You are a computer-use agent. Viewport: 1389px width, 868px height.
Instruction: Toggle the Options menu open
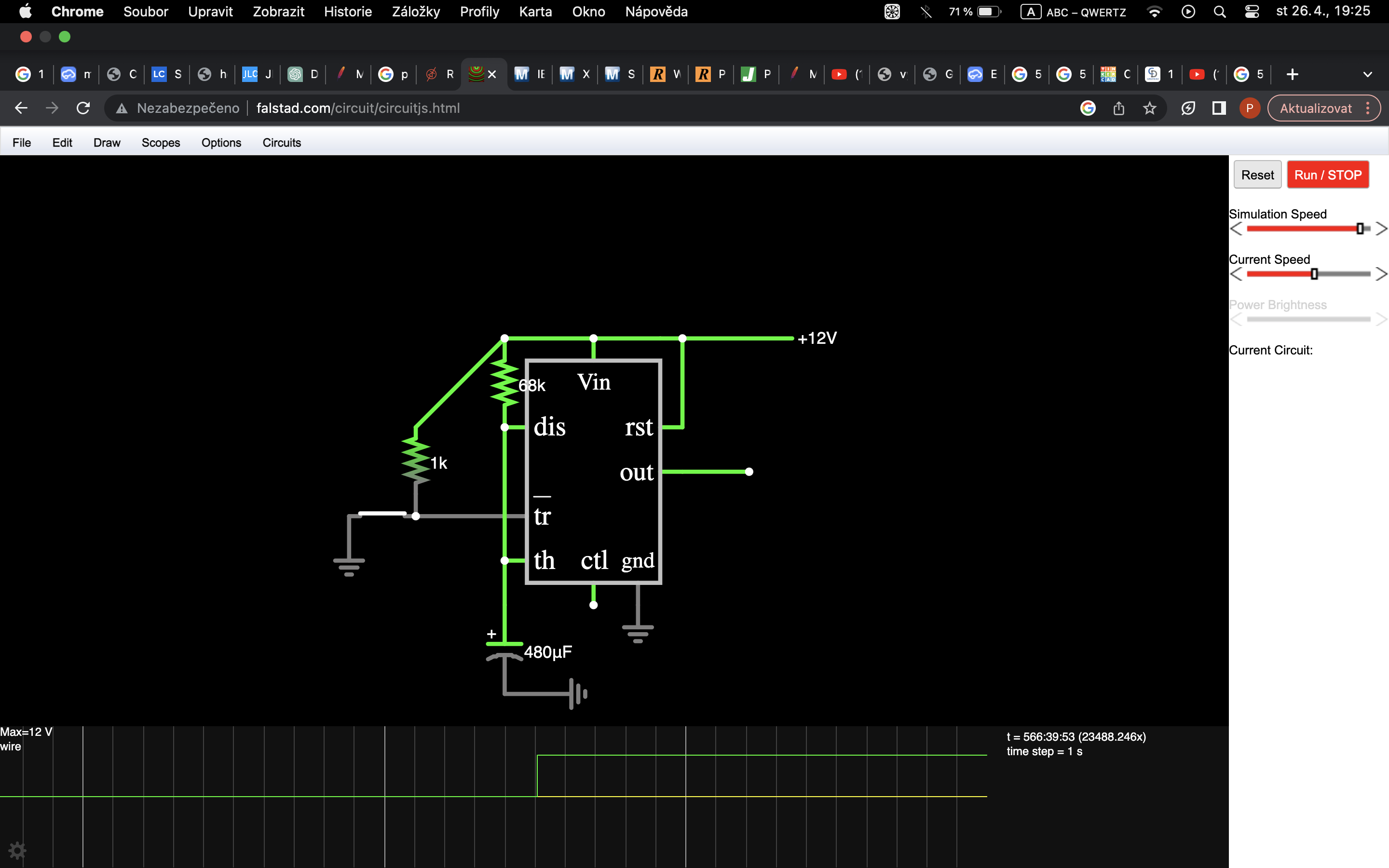[220, 142]
